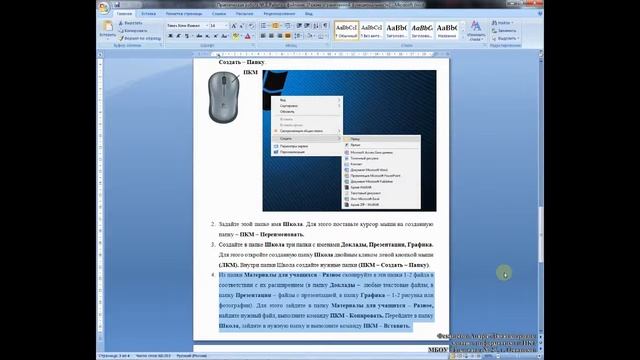
Task: Open the font name combo box
Action: 187,26
